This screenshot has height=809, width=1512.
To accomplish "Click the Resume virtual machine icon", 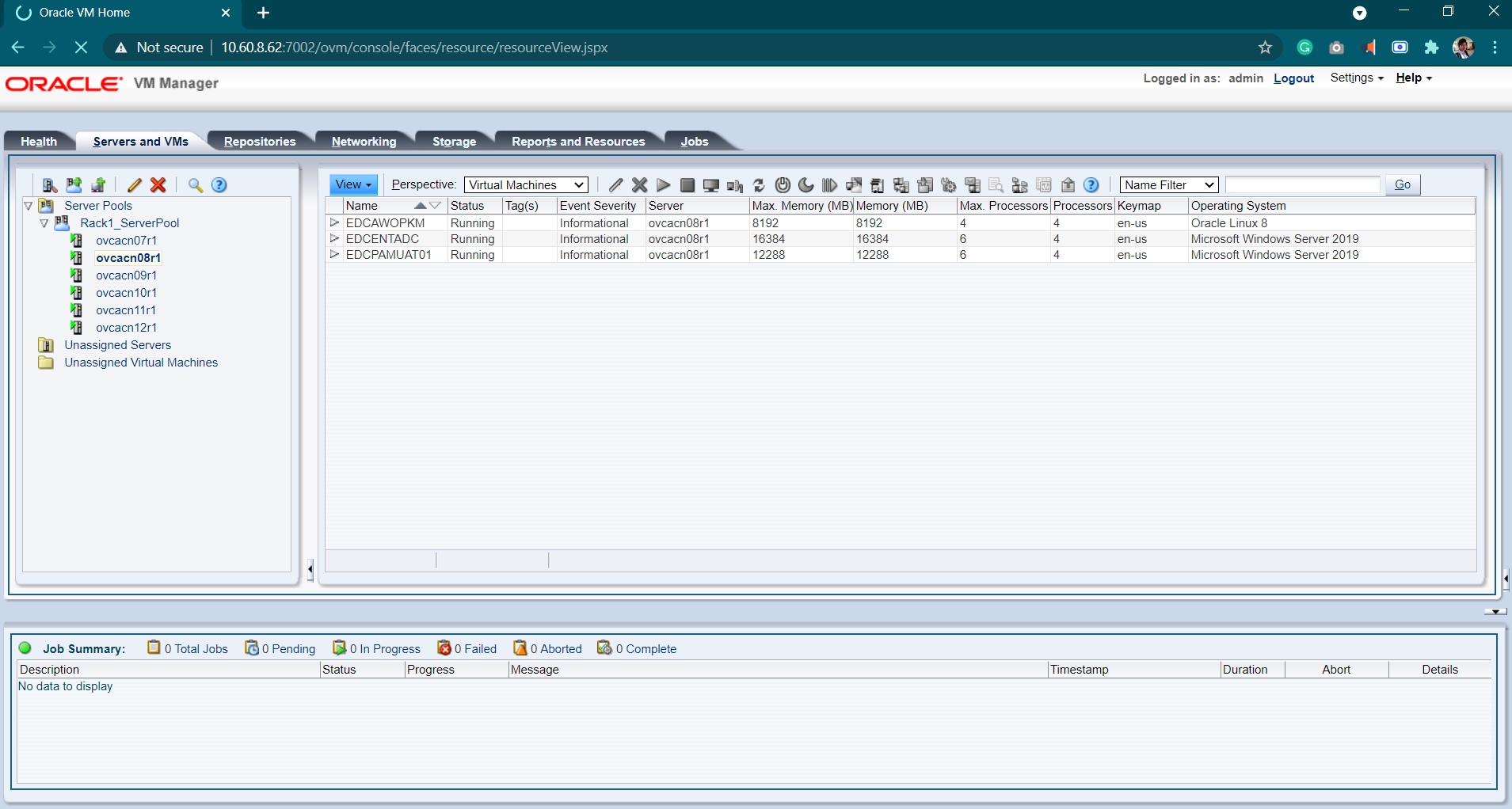I will coord(829,185).
